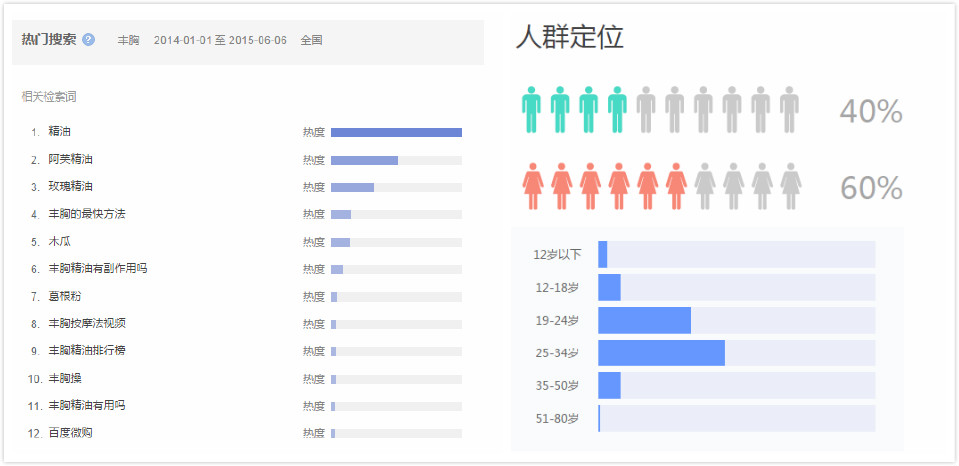Click the 相关检索词 section label
This screenshot has height=466, width=959.
[49, 97]
